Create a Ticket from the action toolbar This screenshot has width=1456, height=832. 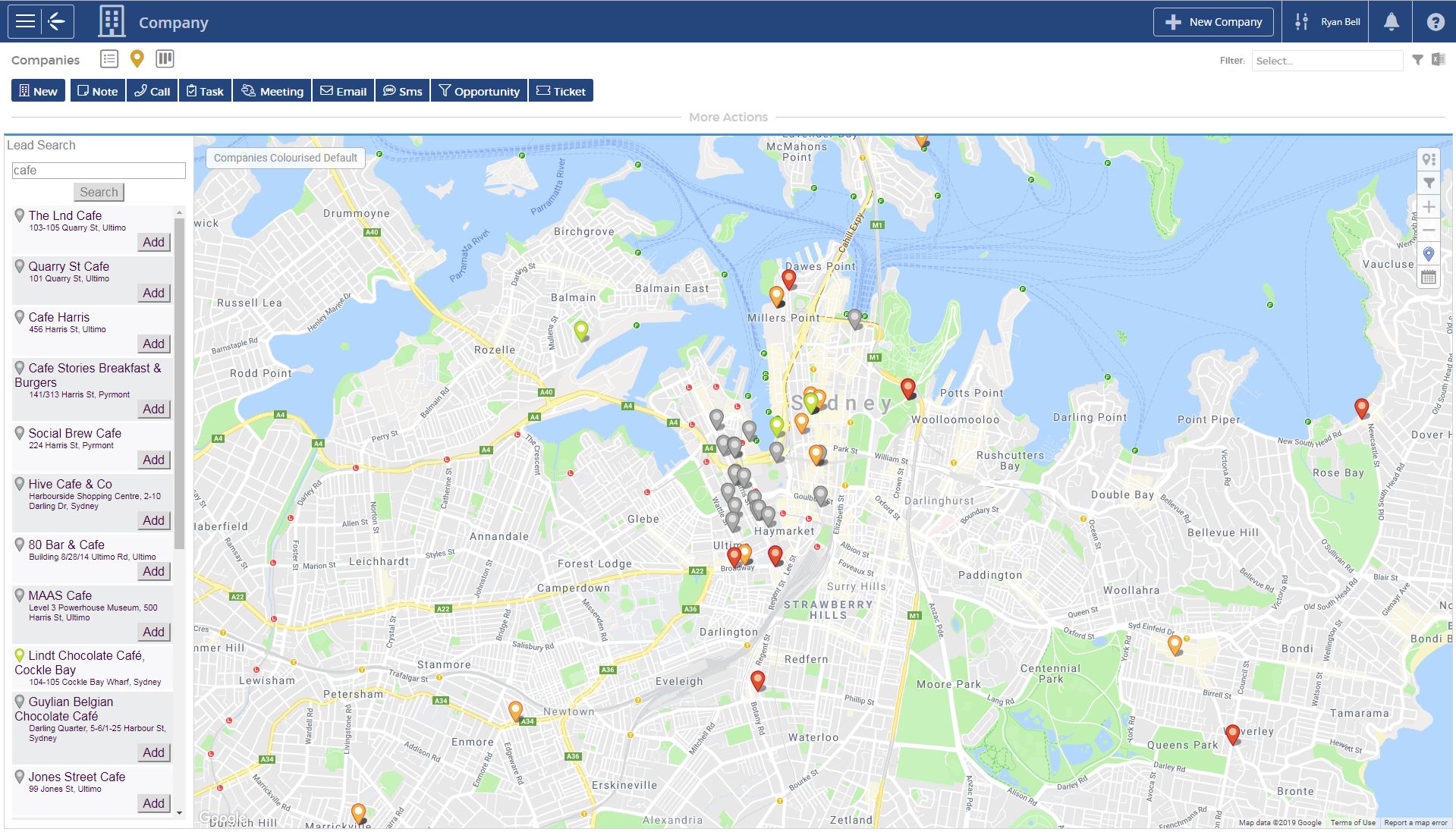[x=561, y=91]
